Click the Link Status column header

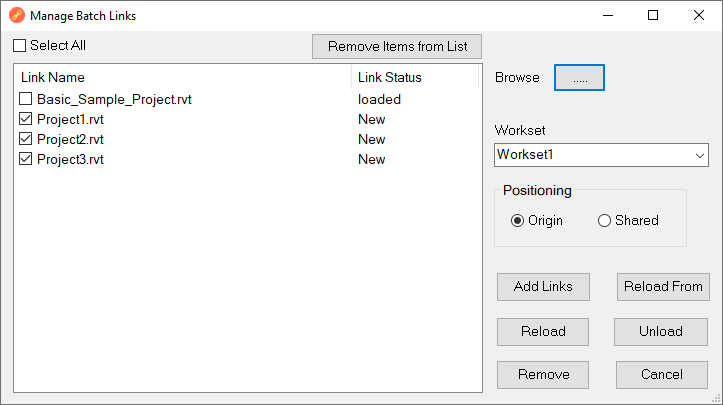pos(415,78)
